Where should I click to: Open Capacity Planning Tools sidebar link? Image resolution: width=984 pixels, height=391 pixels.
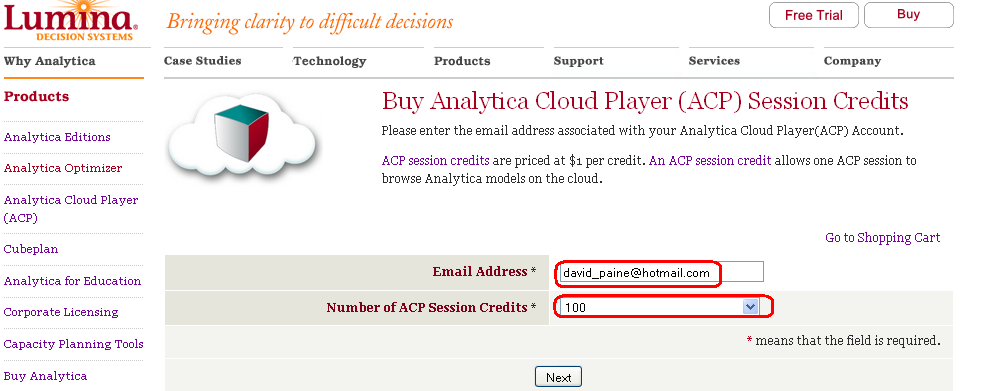[73, 344]
